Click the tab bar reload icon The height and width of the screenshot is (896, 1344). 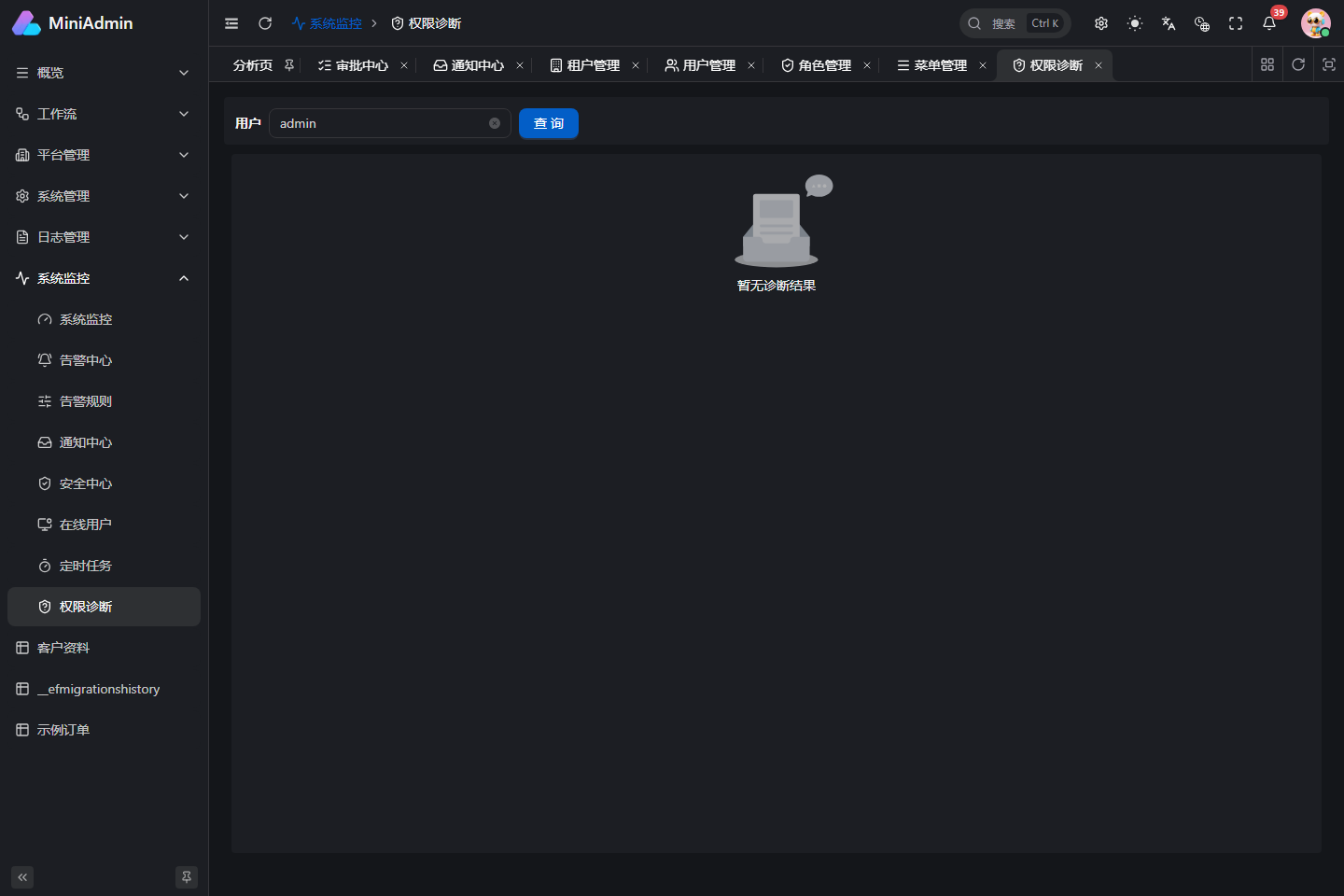(1298, 64)
